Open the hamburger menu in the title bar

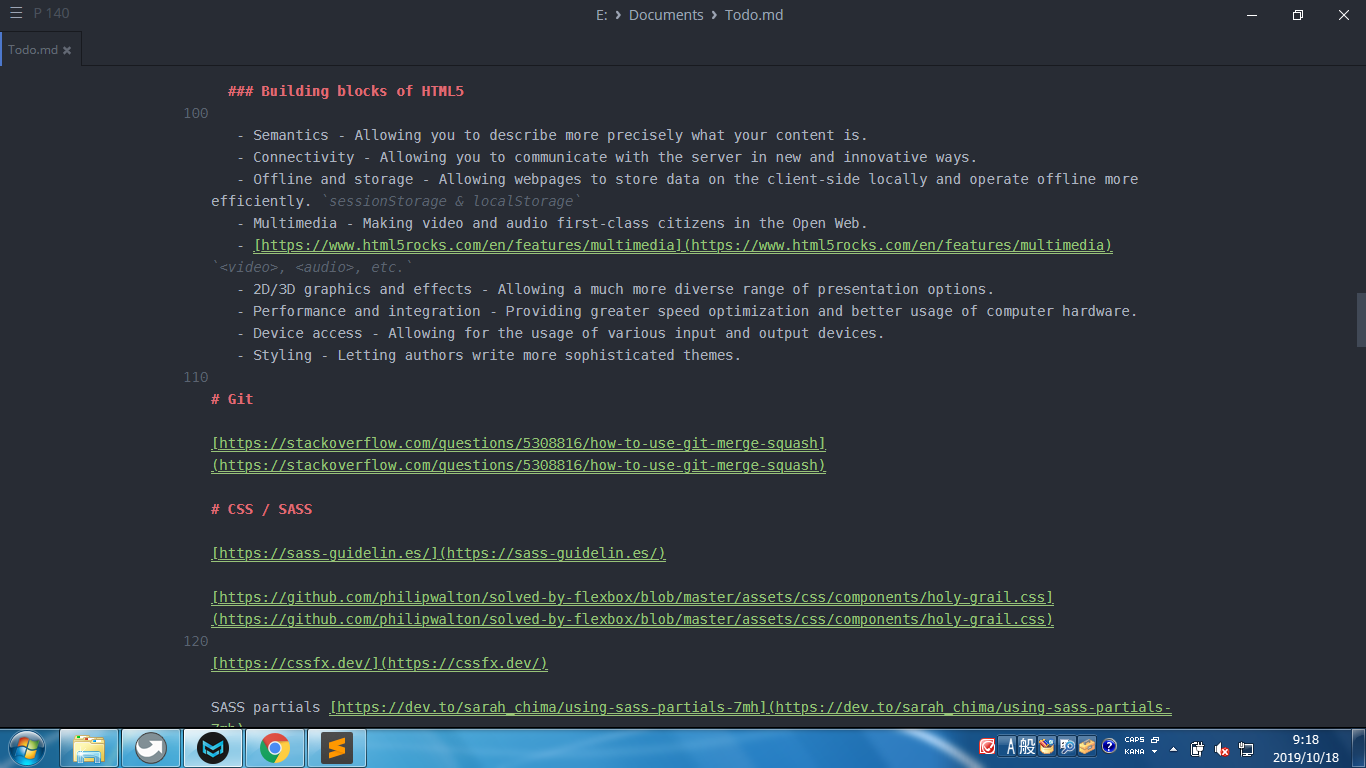point(16,13)
